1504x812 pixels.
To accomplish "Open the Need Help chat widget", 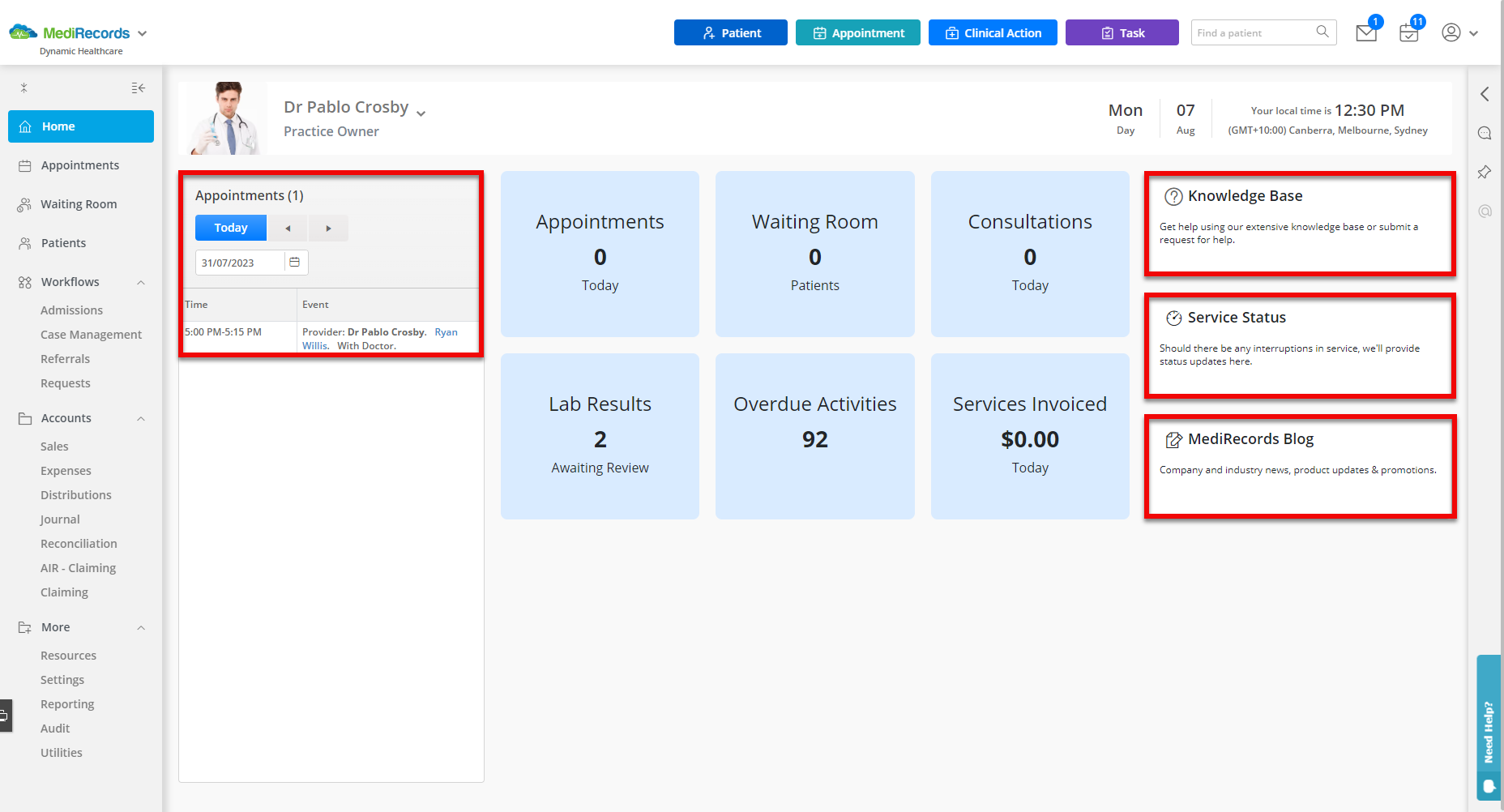I will pyautogui.click(x=1489, y=728).
